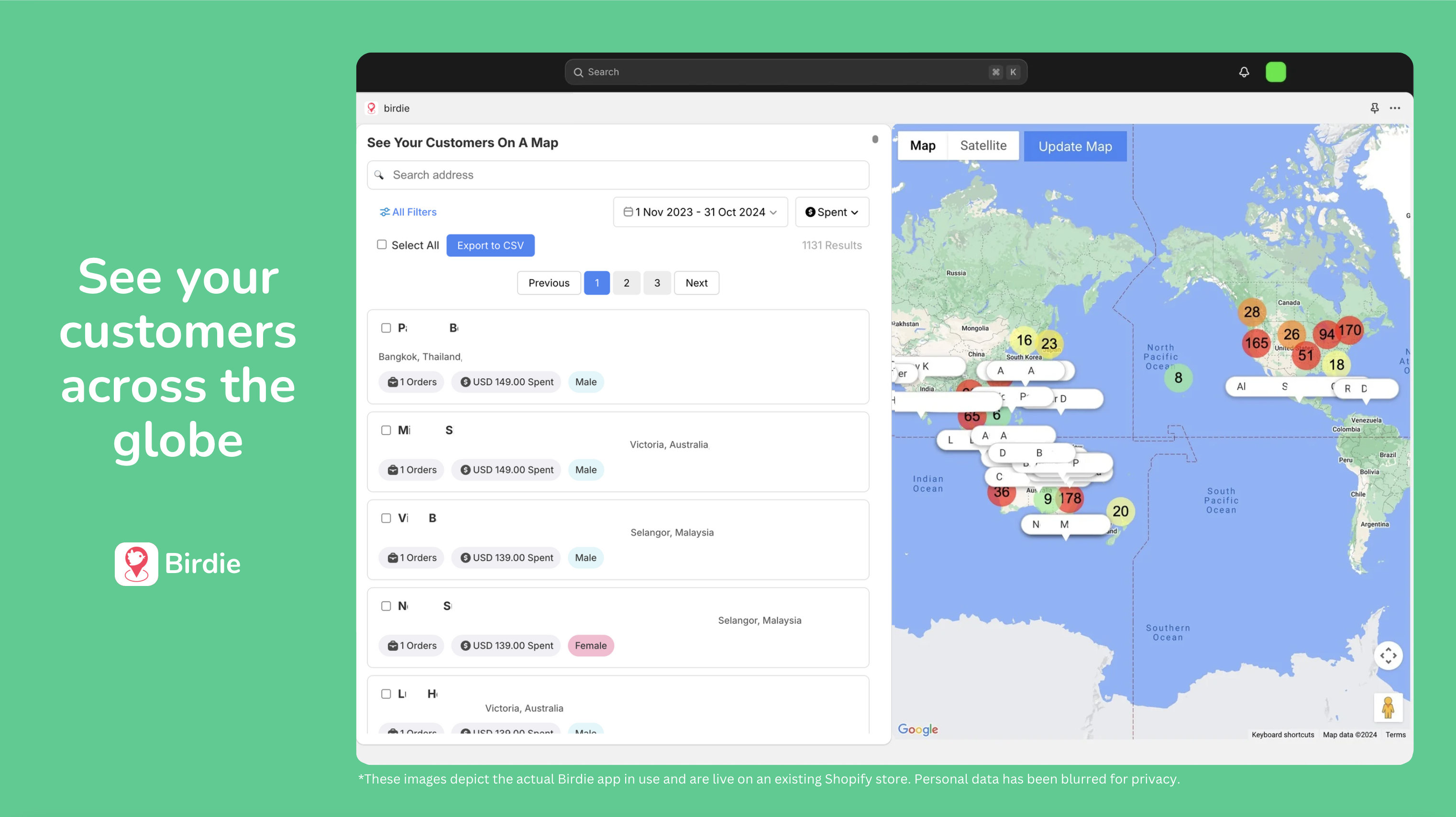The image size is (1456, 817).
Task: Click the 51 cluster marker in the US
Action: click(1306, 355)
